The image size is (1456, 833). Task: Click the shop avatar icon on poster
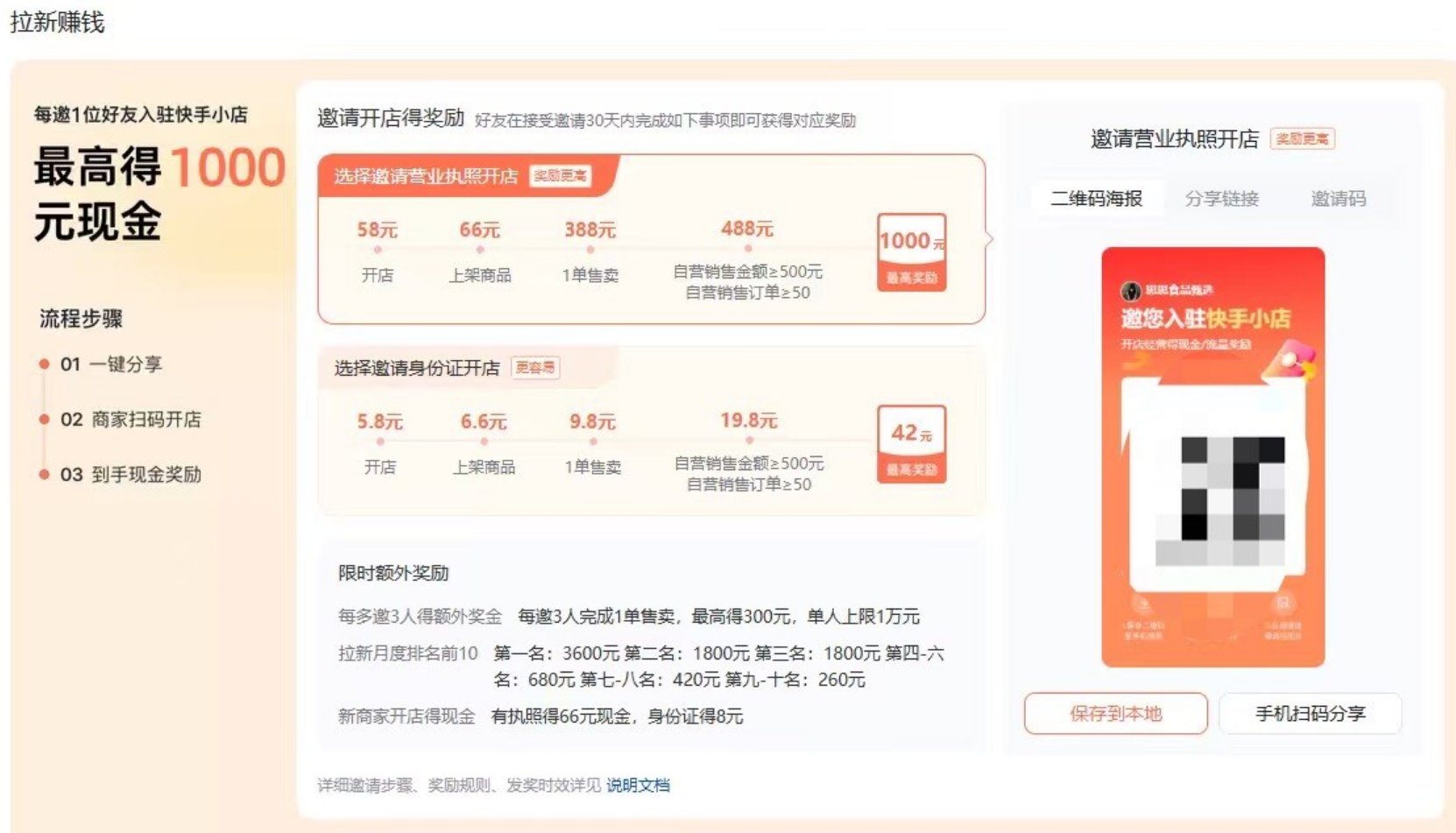(x=1131, y=291)
